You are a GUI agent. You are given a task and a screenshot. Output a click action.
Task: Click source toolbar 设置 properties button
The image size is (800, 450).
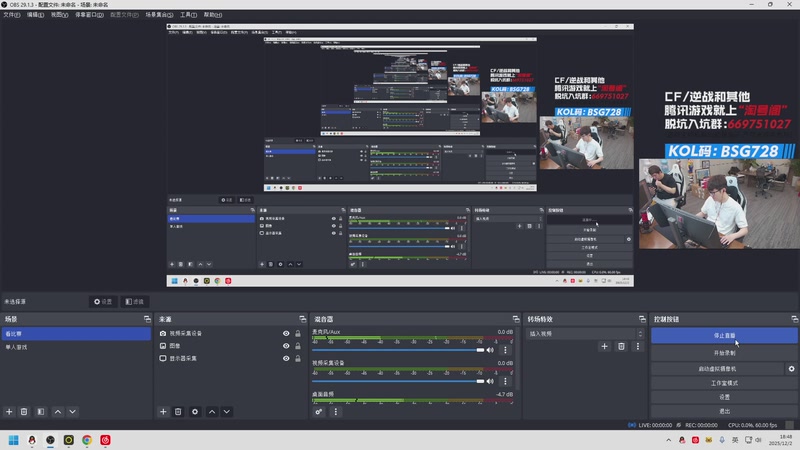(103, 302)
